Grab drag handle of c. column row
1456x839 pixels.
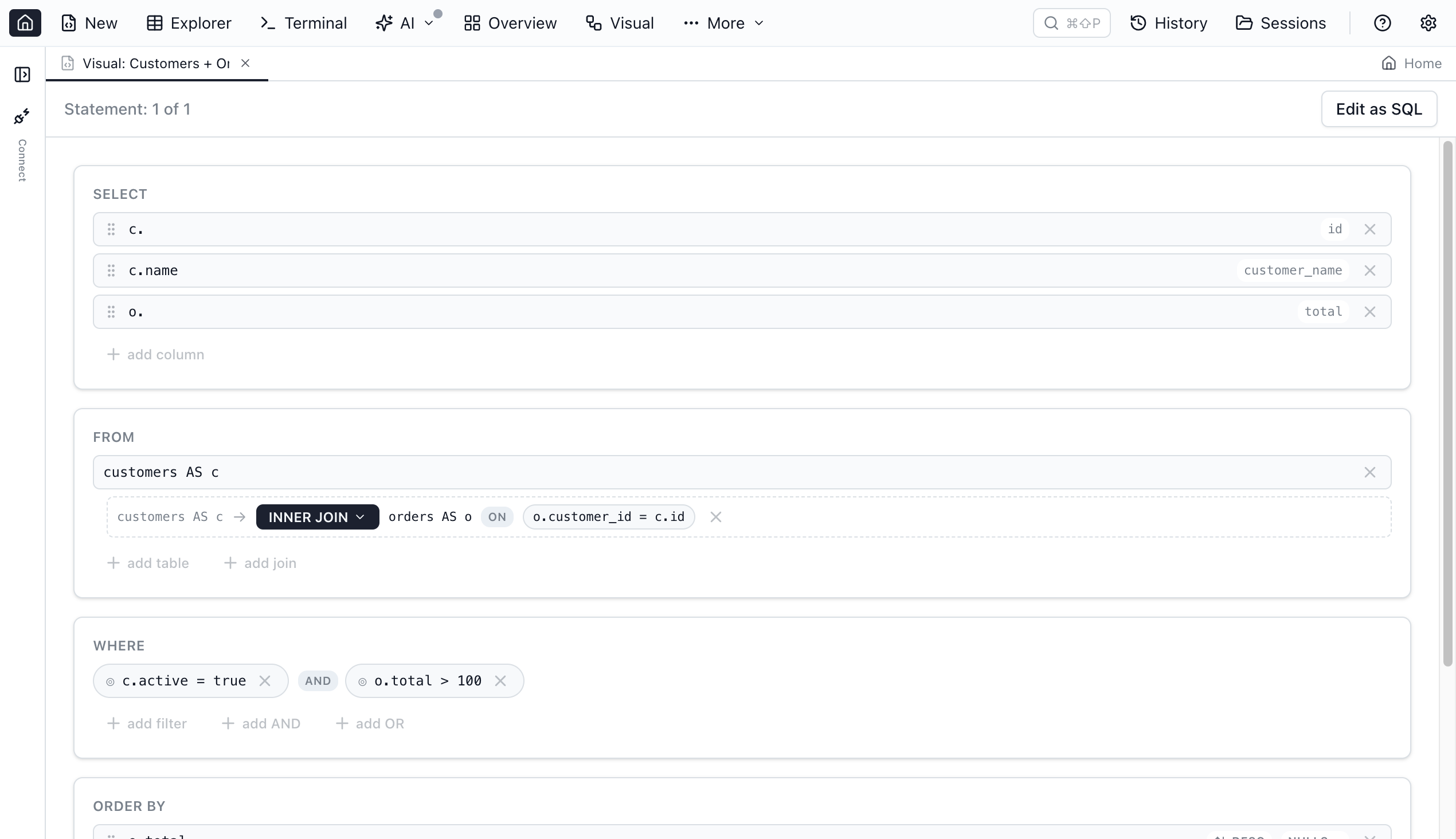[111, 229]
